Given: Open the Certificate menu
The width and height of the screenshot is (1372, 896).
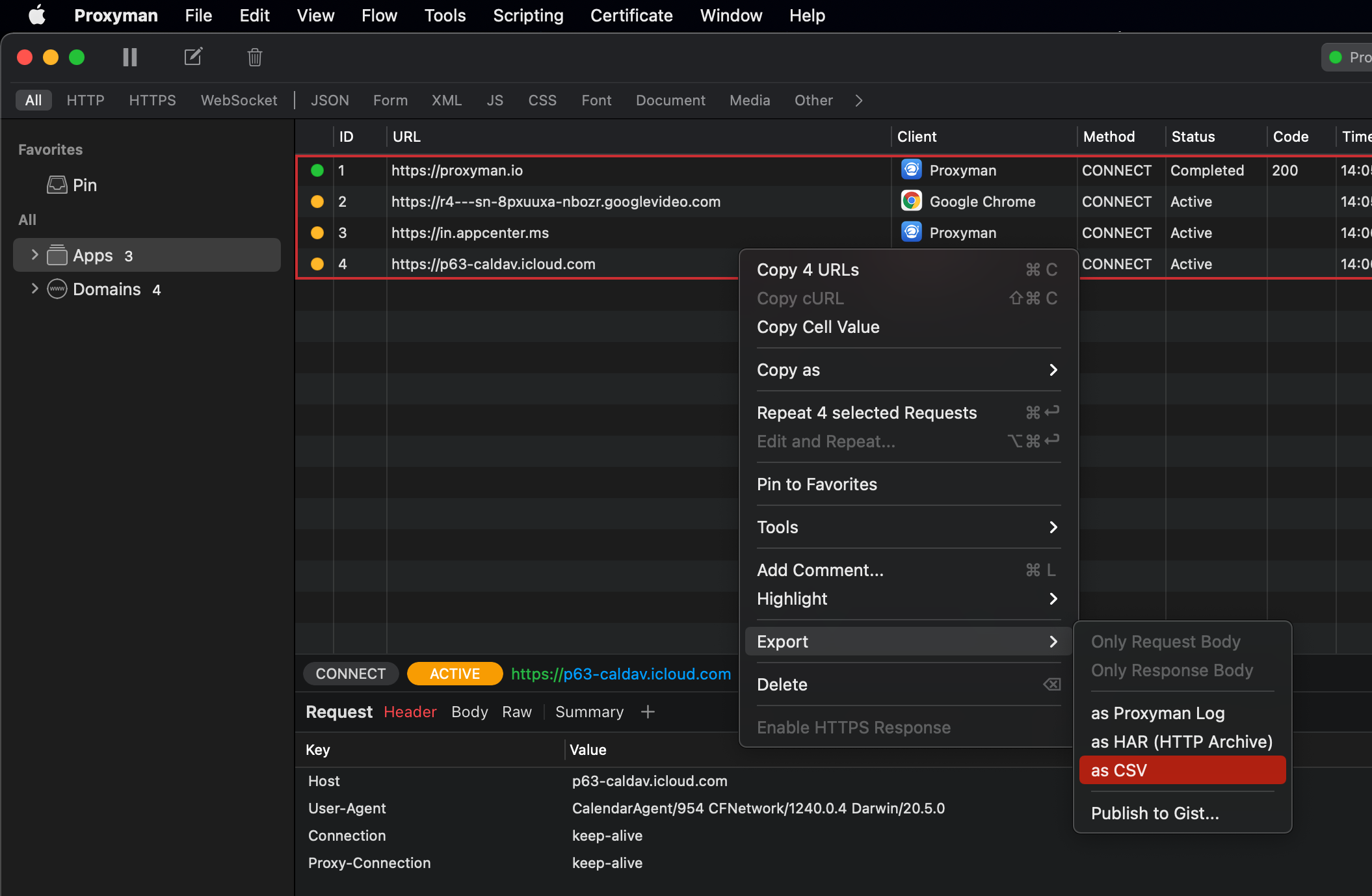Looking at the screenshot, I should (x=631, y=15).
